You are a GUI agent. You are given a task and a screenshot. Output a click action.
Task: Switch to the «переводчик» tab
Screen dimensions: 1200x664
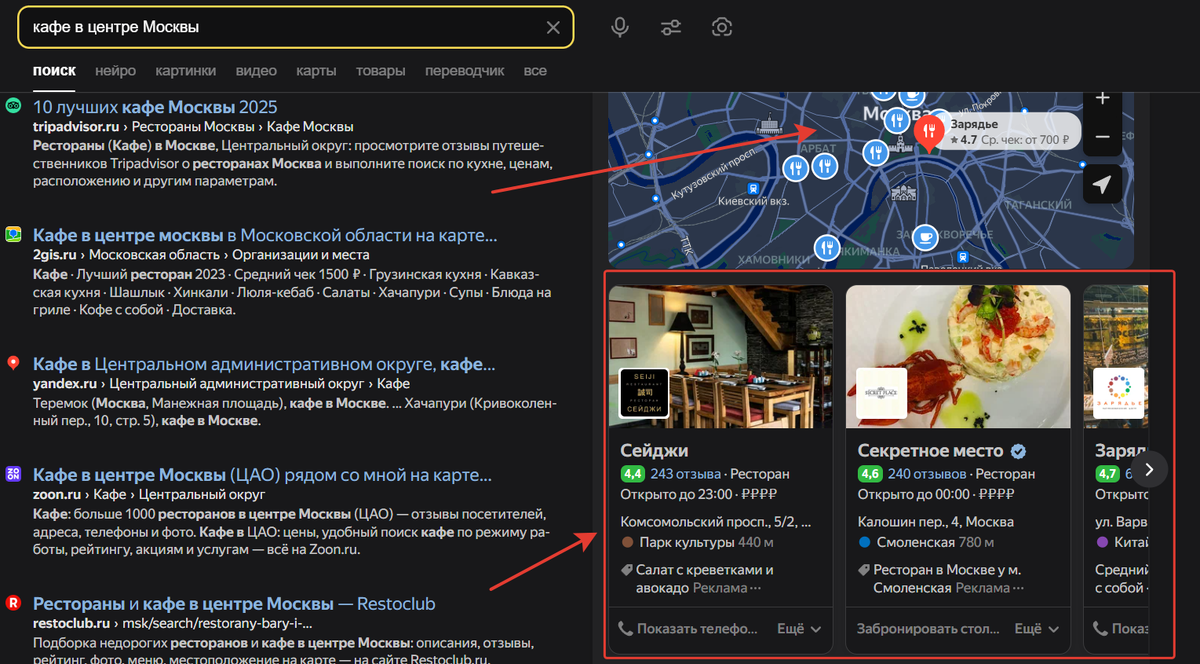(464, 71)
